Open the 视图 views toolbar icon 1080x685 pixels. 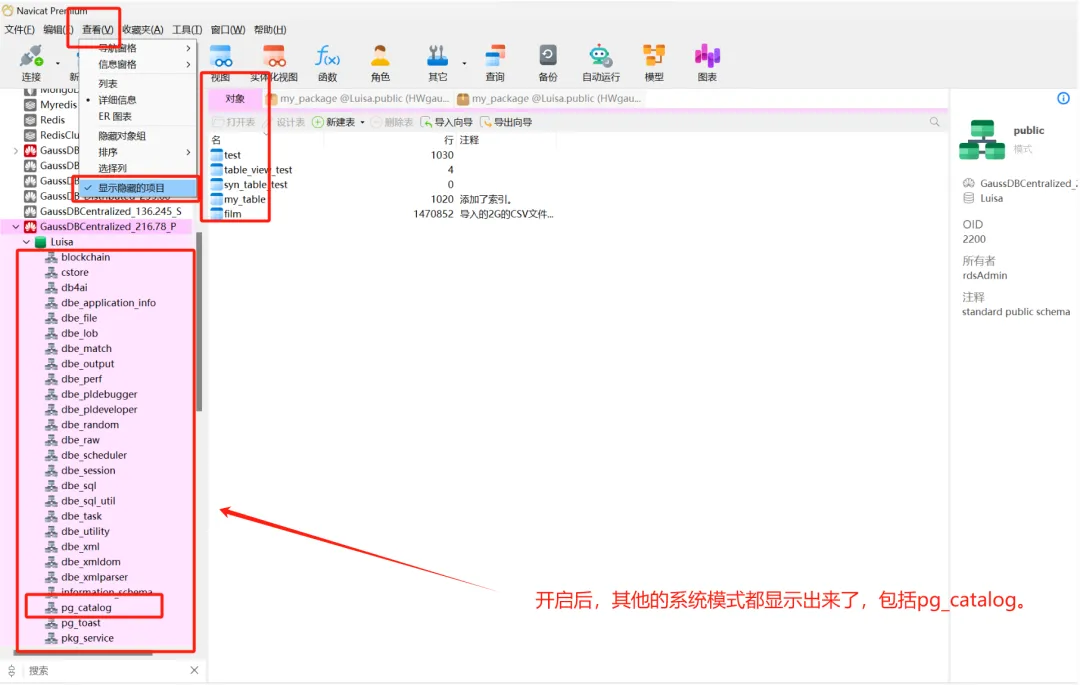coord(221,56)
